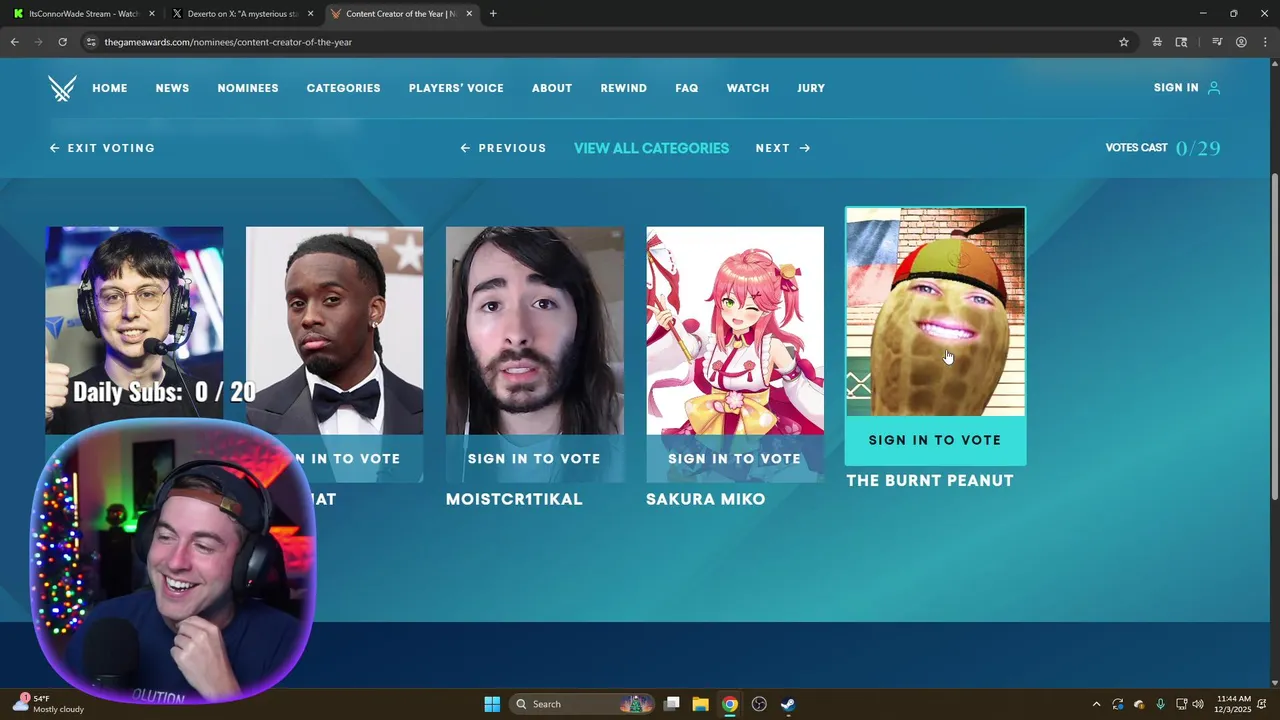
Task: Click the address bar URL
Action: pyautogui.click(x=228, y=42)
